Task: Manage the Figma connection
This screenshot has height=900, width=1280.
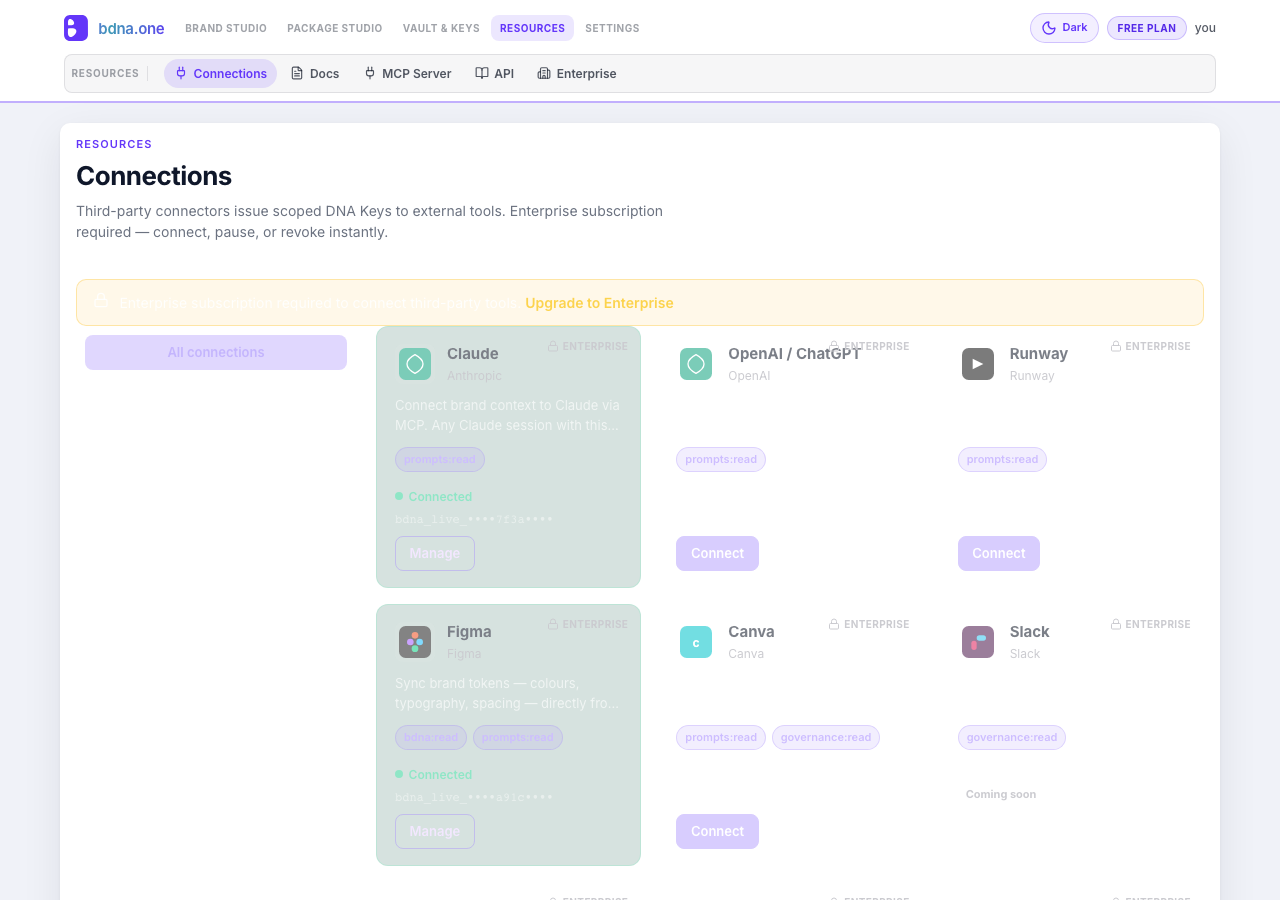Action: 435,831
